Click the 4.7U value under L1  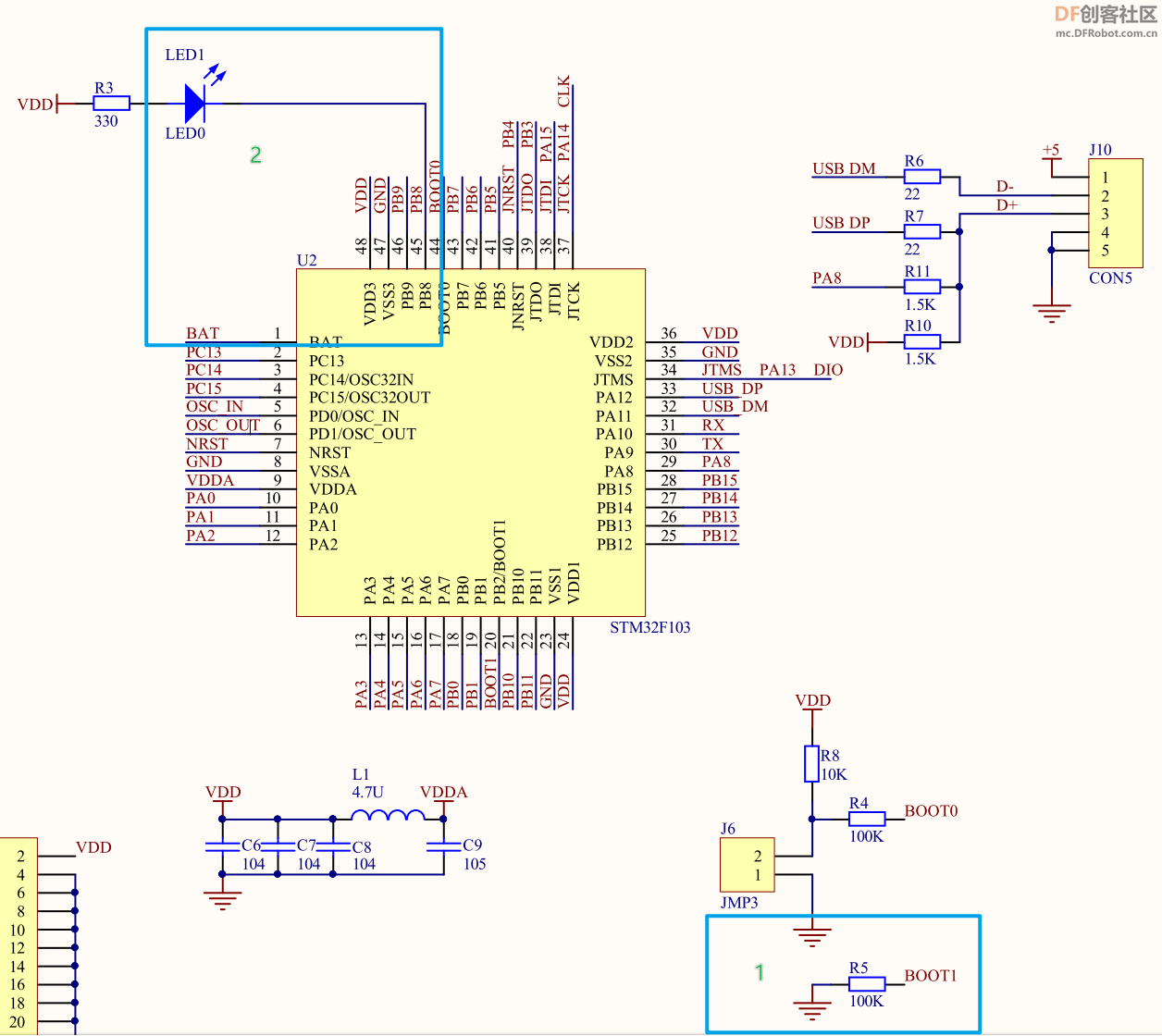pyautogui.click(x=367, y=793)
